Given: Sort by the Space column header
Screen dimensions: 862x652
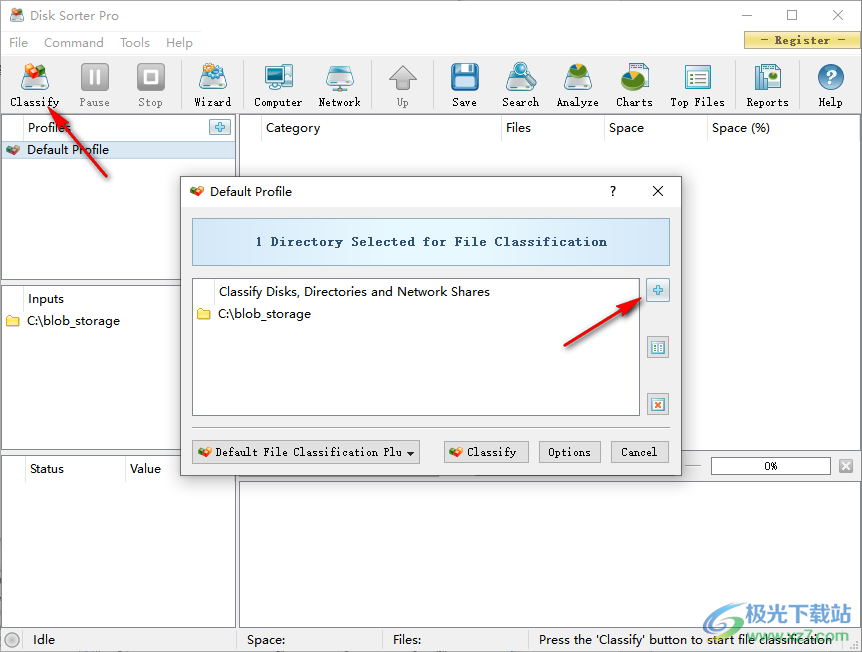Looking at the screenshot, I should point(655,128).
